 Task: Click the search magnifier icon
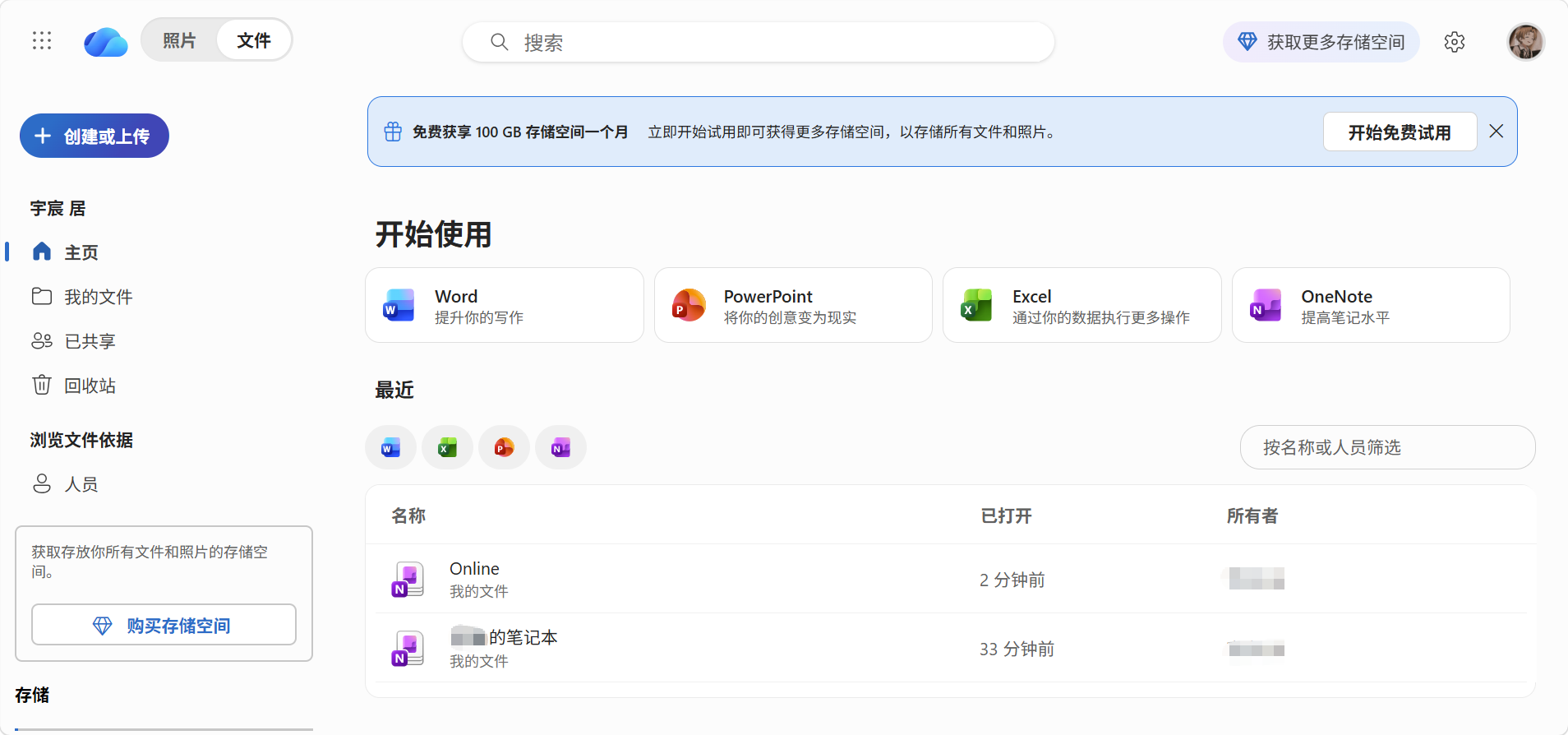(x=499, y=42)
